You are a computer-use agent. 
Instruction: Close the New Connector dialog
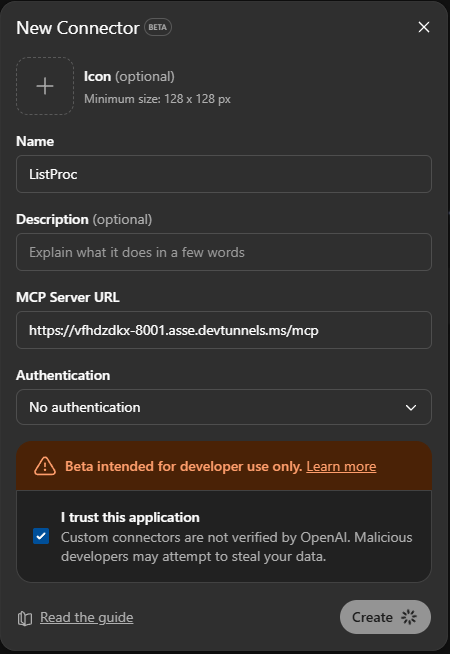[424, 27]
